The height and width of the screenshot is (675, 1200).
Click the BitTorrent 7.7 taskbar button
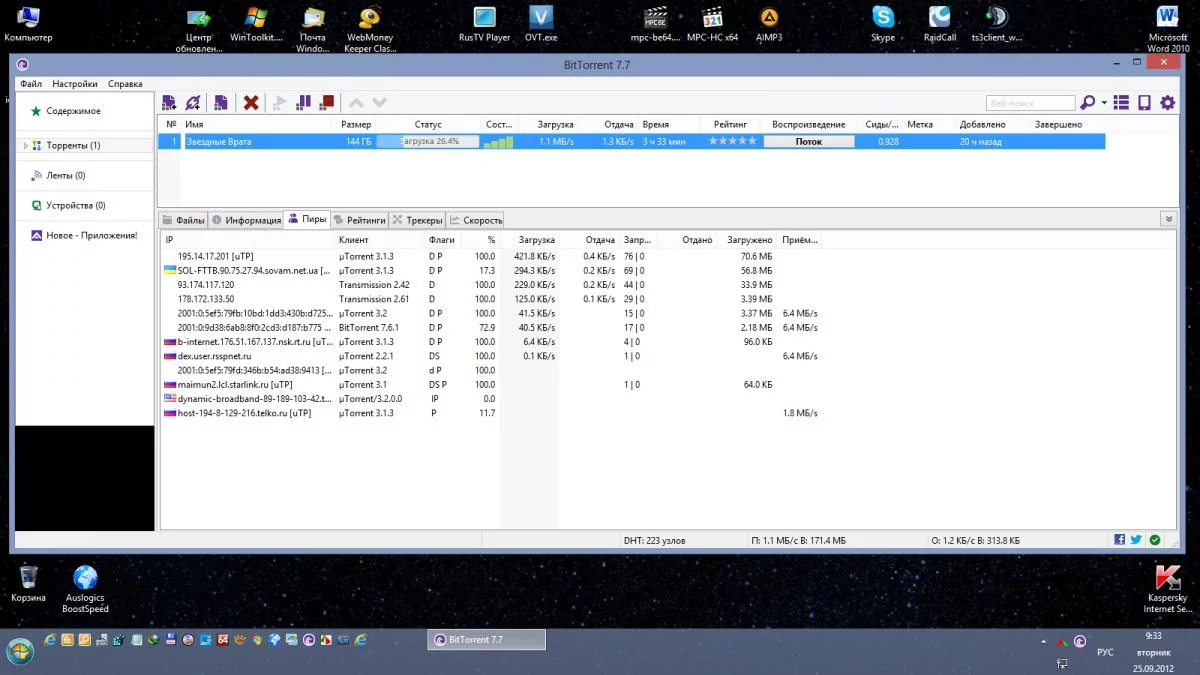pyautogui.click(x=487, y=640)
